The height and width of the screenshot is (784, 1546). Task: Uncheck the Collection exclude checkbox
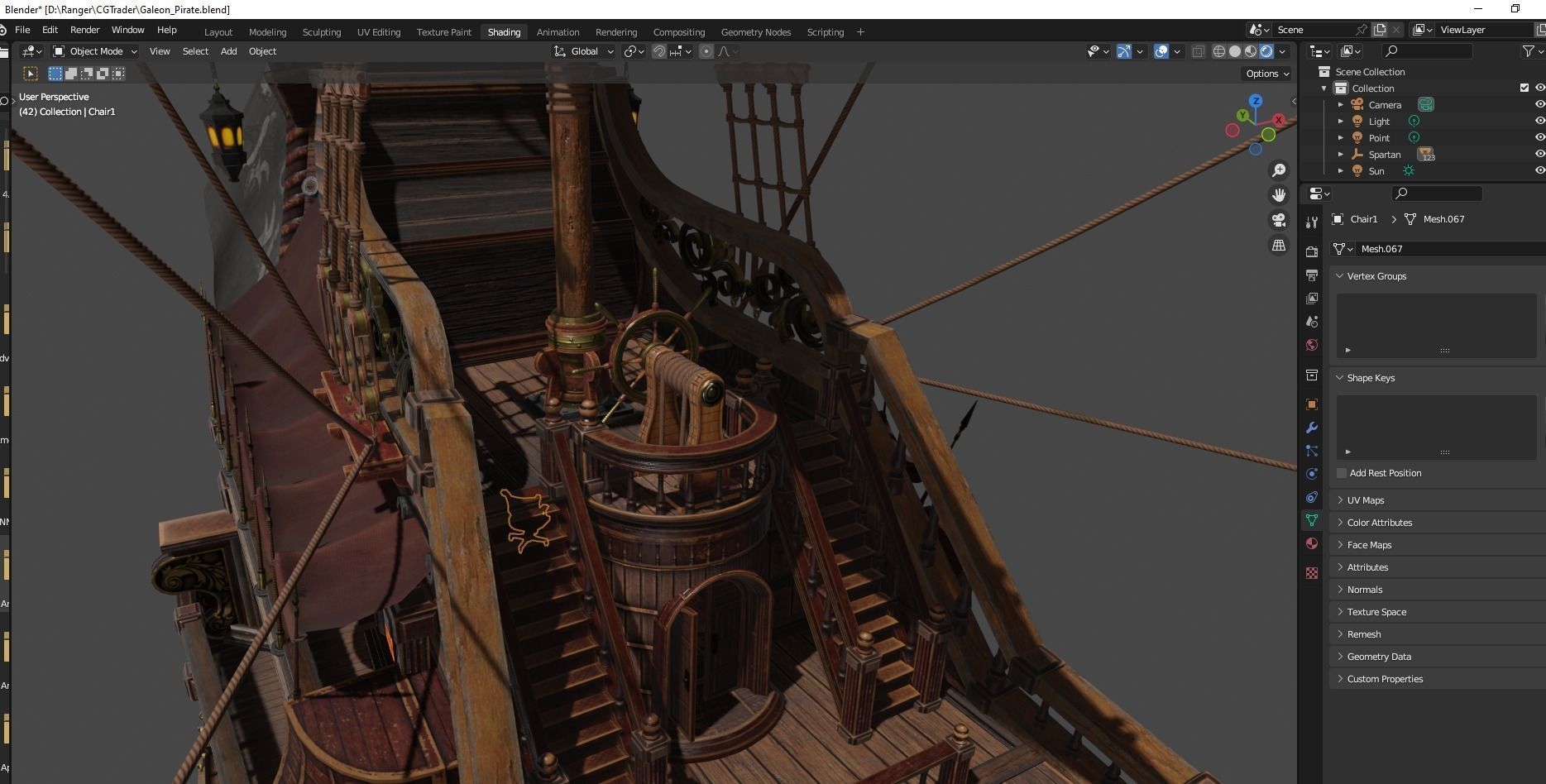1524,88
